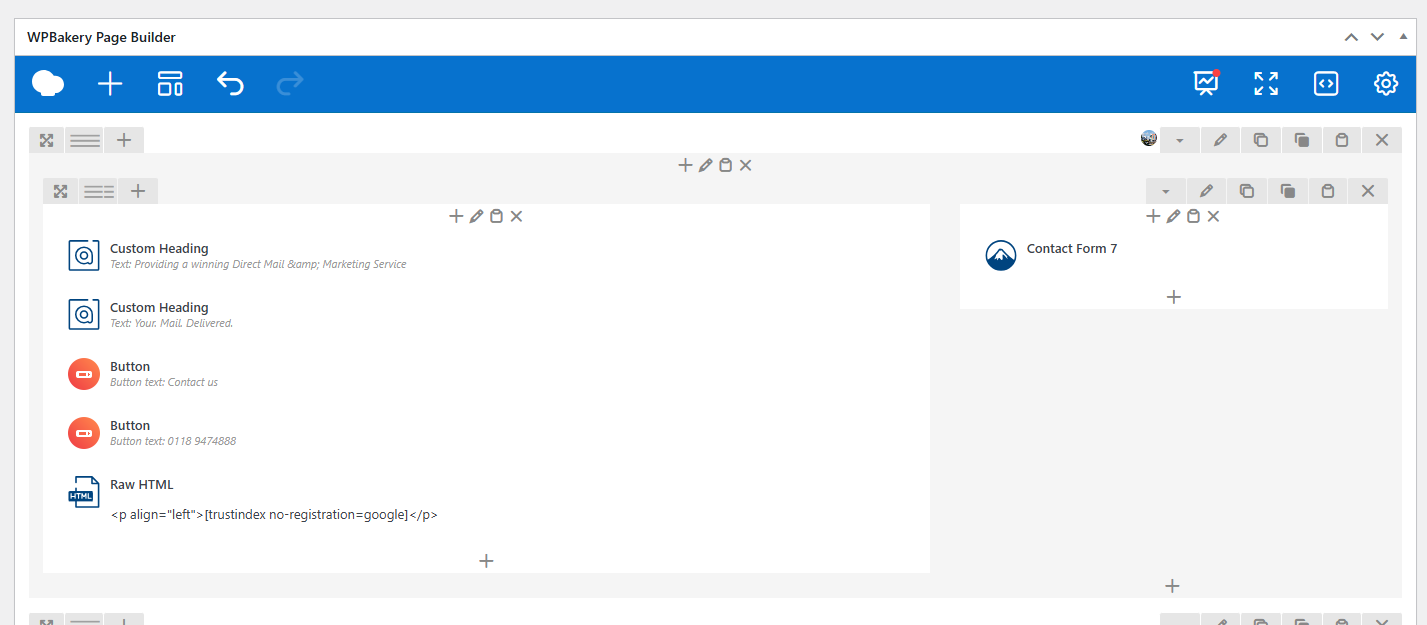Append element below Raw HTML using plus
Image resolution: width=1427 pixels, height=625 pixels.
click(x=486, y=561)
